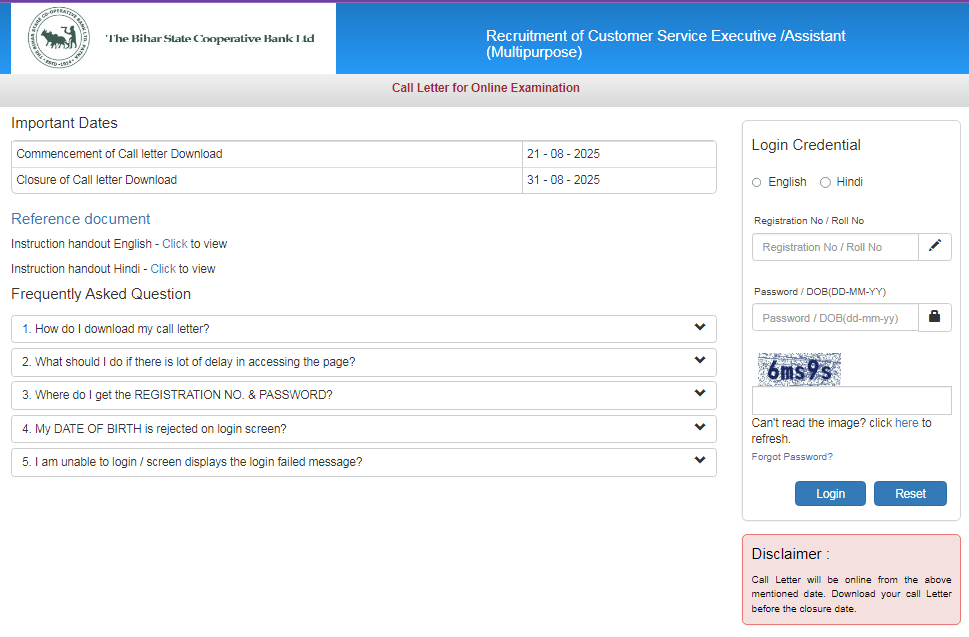Click the captcha answer text box
Image resolution: width=969 pixels, height=637 pixels.
(850, 400)
